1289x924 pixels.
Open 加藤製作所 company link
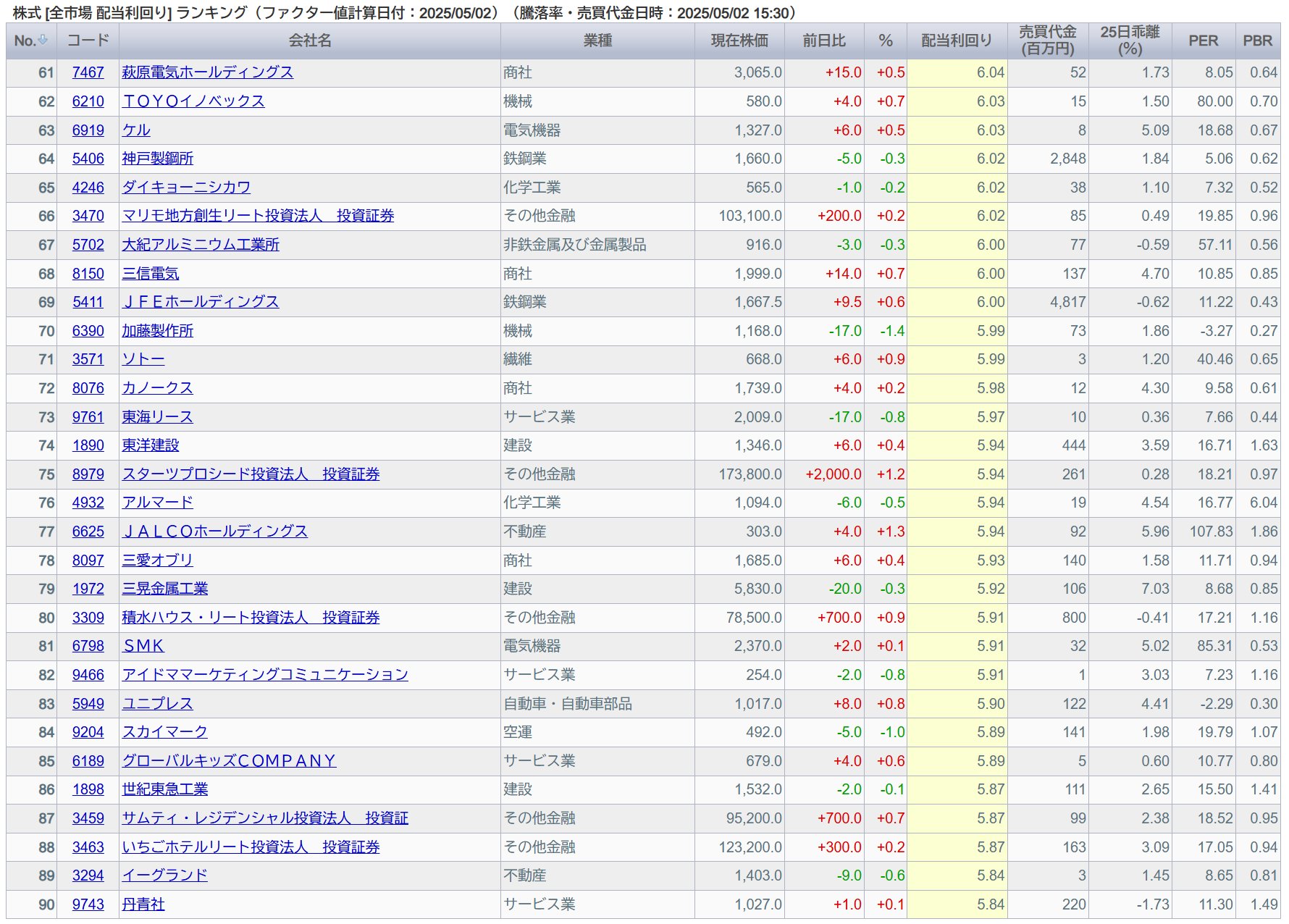coord(158,331)
